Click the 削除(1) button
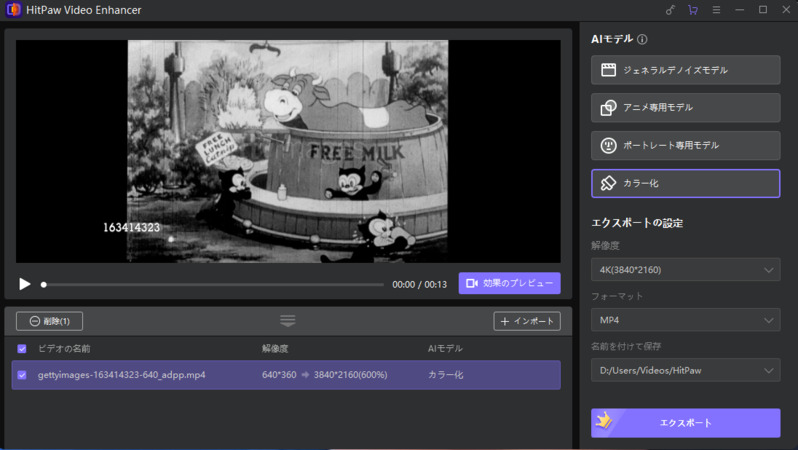Image resolution: width=798 pixels, height=450 pixels. pos(49,321)
